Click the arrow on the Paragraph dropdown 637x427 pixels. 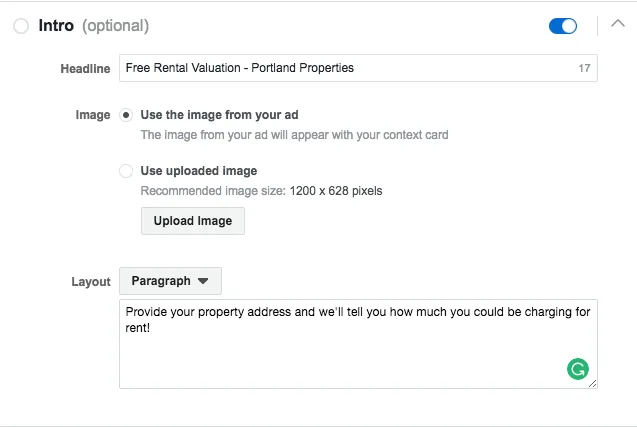[x=203, y=281]
